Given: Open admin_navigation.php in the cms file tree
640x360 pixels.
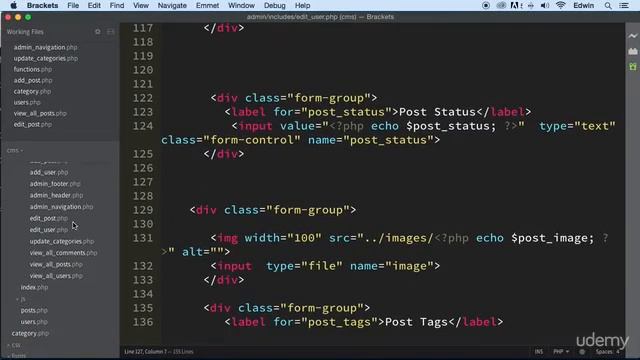Looking at the screenshot, I should pos(61,207).
